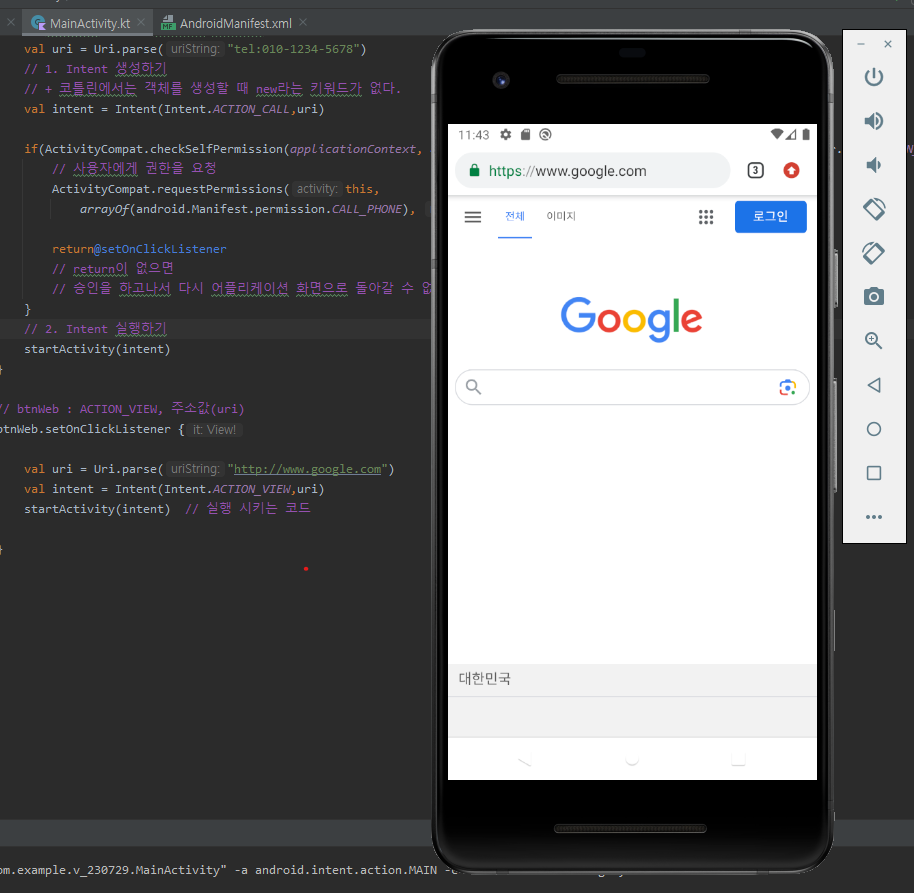The height and width of the screenshot is (893, 914).
Task: Lower the emulator volume with the volume down icon
Action: point(873,165)
